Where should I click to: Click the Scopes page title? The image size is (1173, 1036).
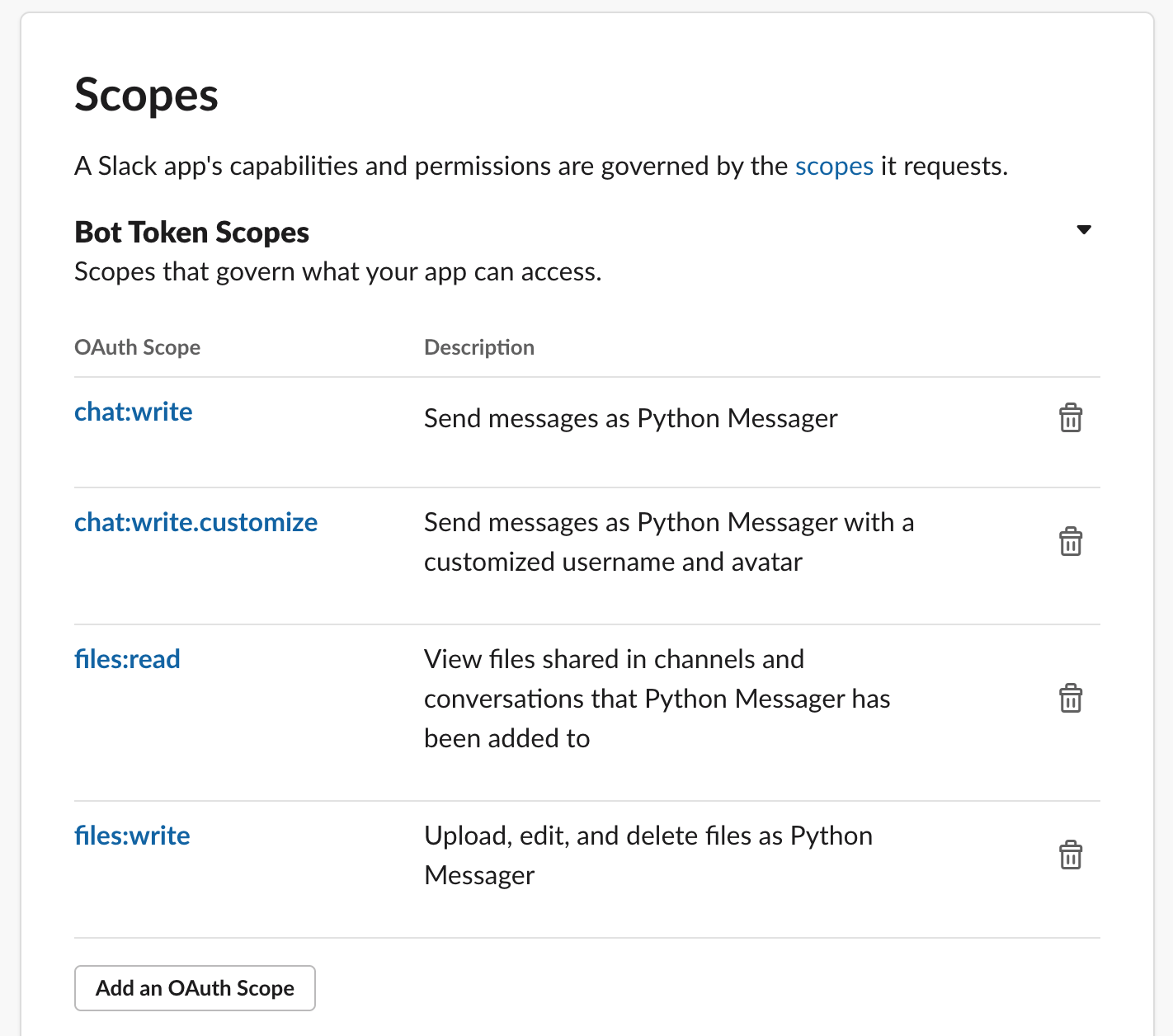point(146,94)
